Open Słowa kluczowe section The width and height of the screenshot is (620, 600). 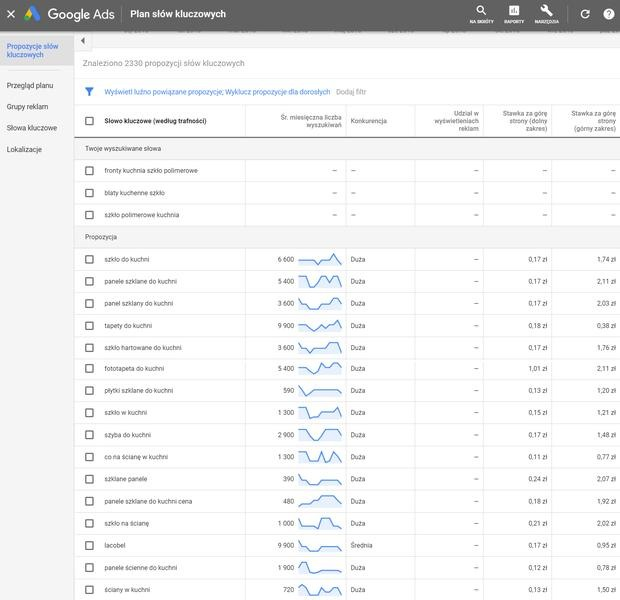32,128
